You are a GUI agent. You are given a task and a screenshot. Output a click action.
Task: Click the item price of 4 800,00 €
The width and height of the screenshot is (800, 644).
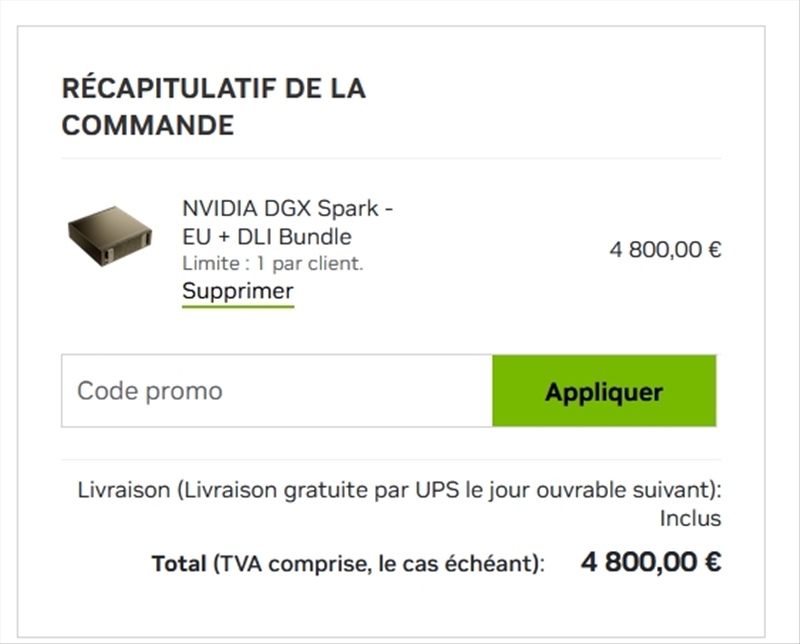(665, 250)
